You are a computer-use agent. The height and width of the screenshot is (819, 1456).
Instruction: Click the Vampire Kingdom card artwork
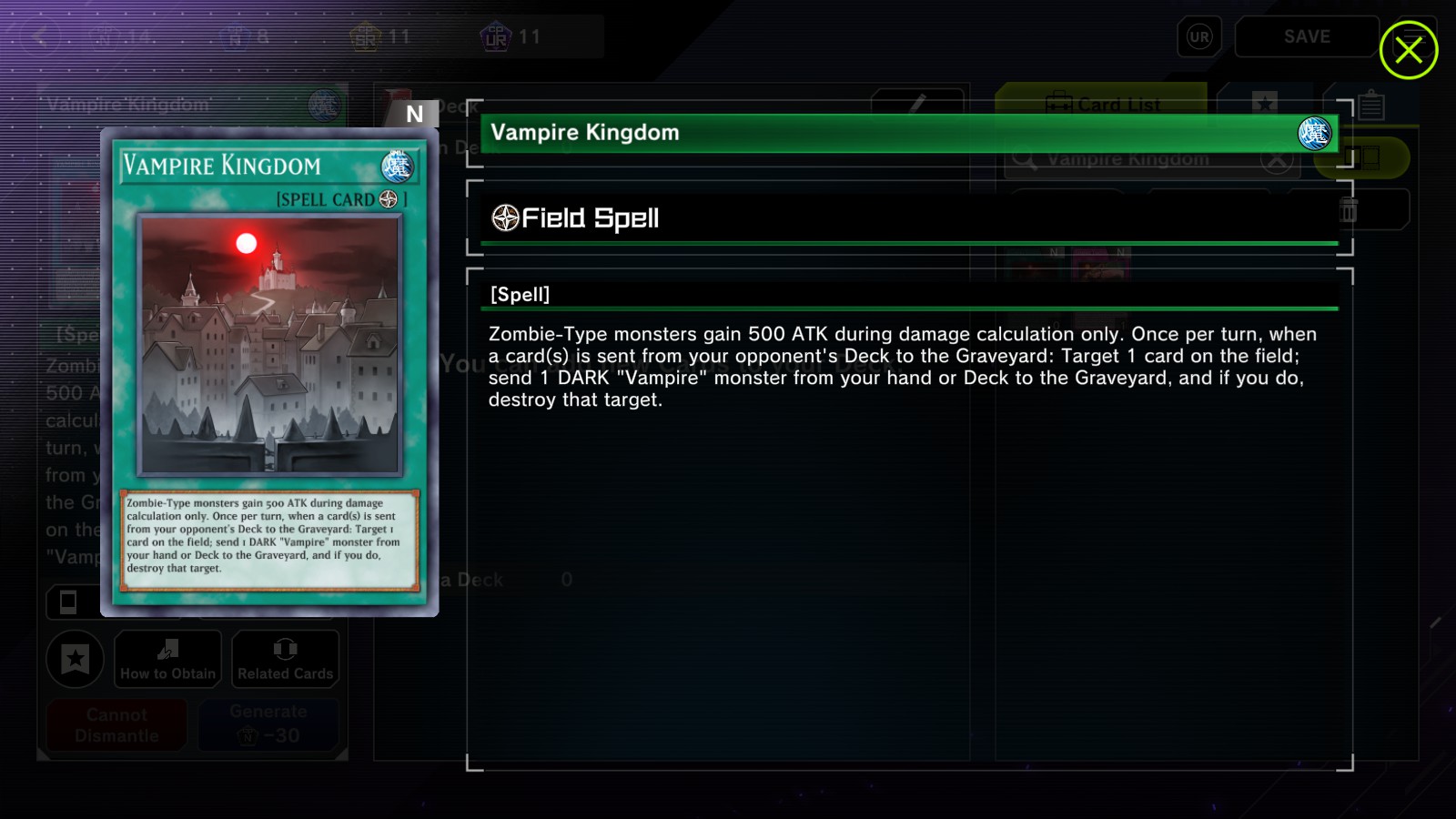pos(269,346)
